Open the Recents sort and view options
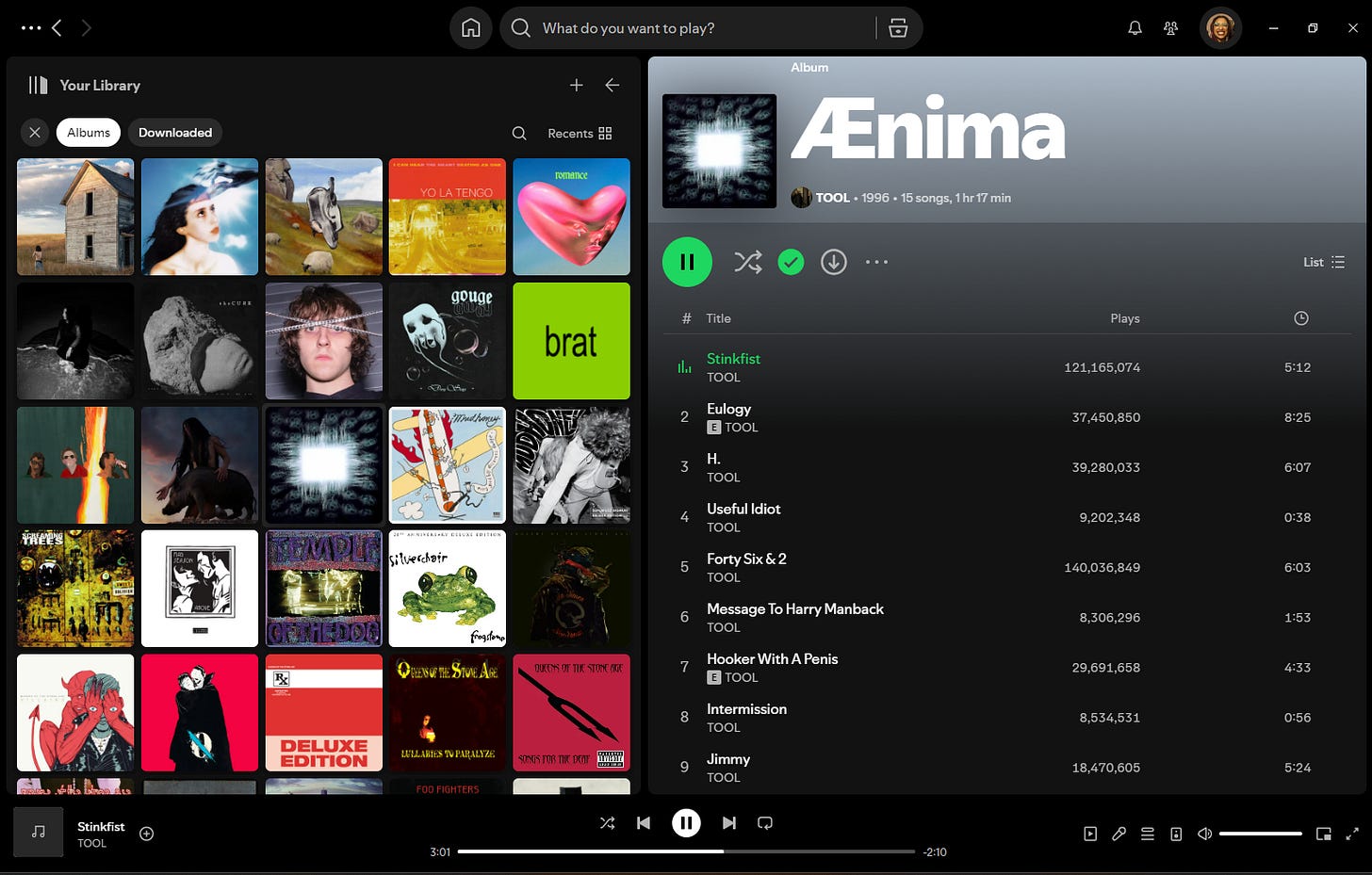 click(x=580, y=134)
